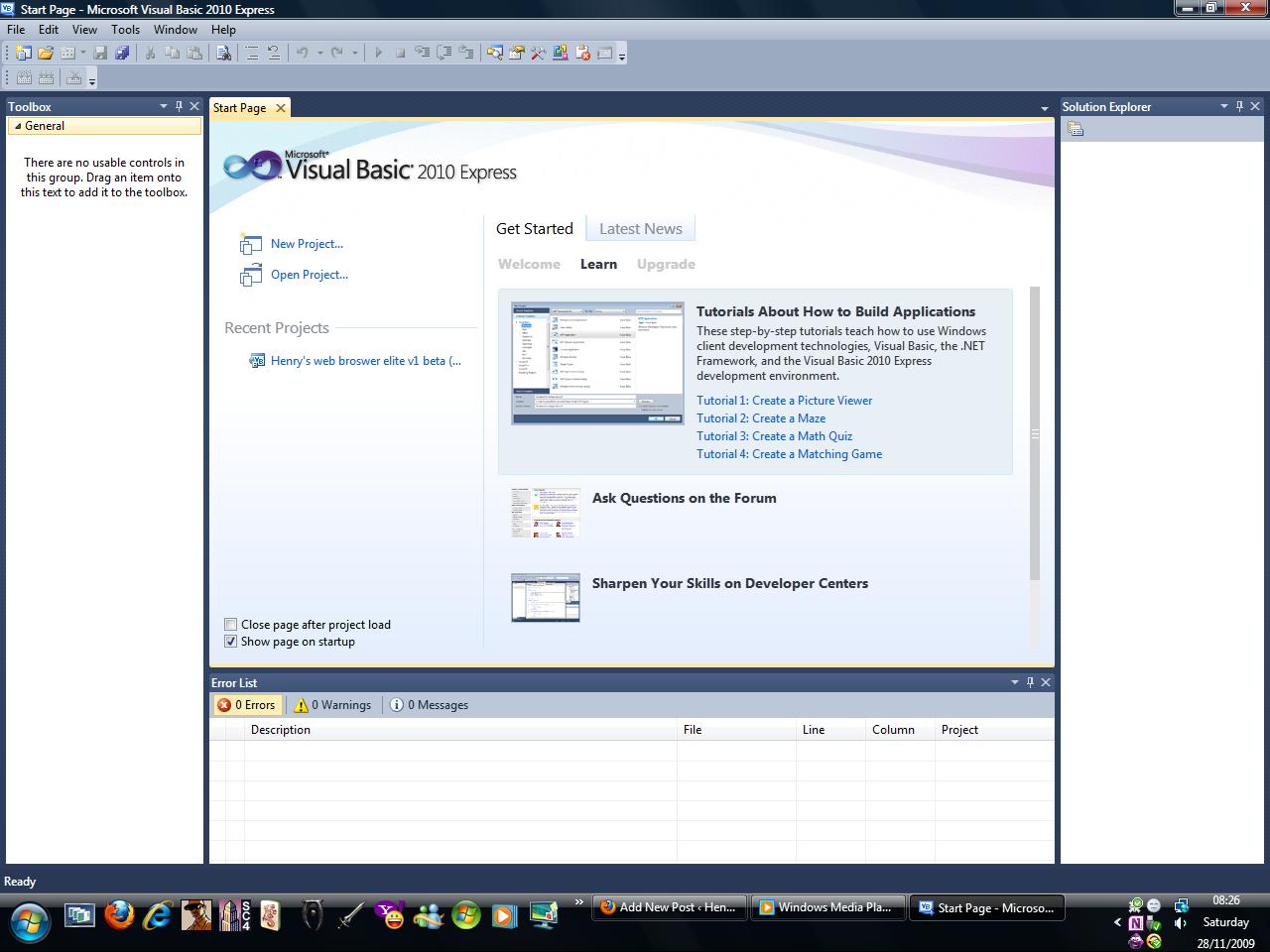The image size is (1270, 952).
Task: Open the Solution Explorer window position dropdown
Action: (1224, 106)
